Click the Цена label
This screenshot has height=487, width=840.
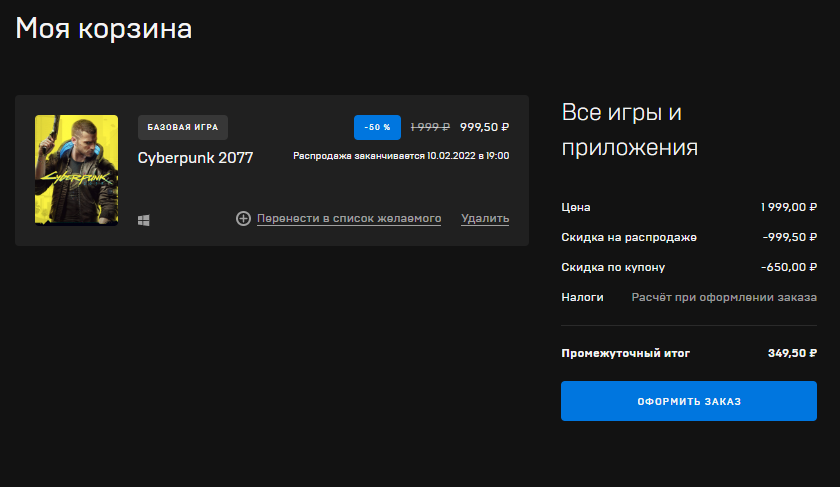[576, 207]
